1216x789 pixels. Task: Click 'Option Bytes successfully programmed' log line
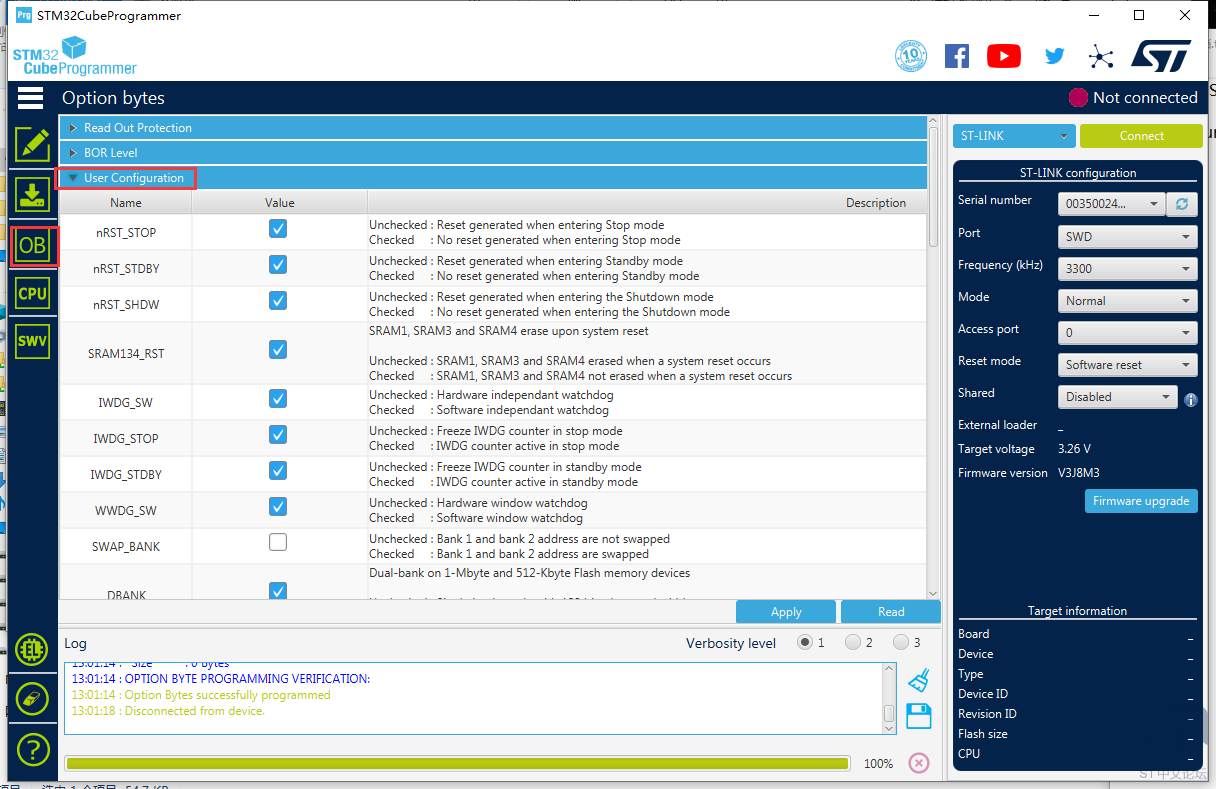pyautogui.click(x=201, y=695)
